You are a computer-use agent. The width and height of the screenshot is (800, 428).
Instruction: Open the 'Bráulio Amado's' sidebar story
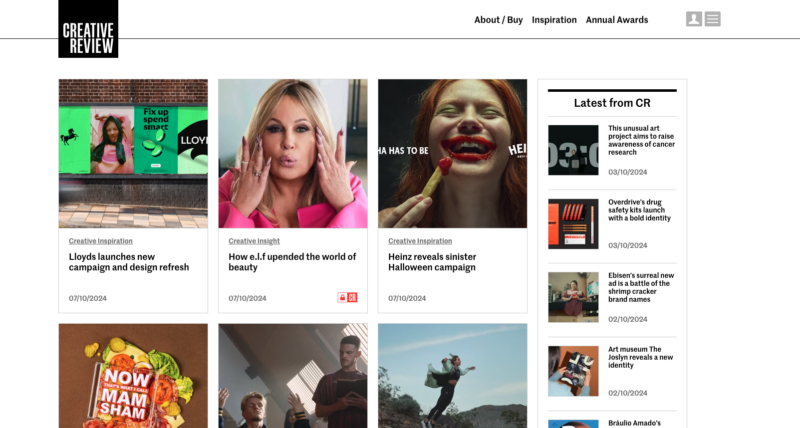634,423
